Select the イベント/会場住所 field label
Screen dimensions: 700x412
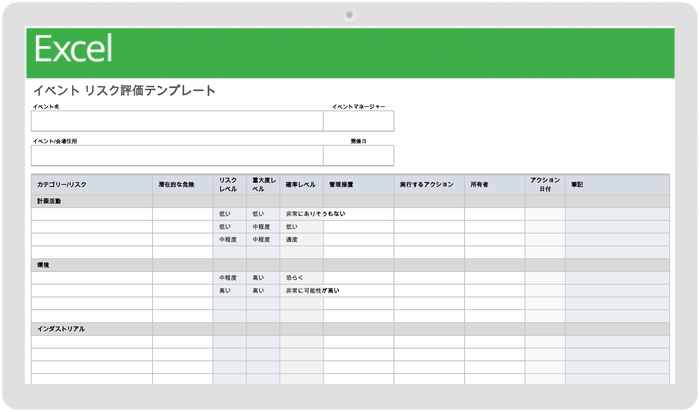(x=55, y=141)
